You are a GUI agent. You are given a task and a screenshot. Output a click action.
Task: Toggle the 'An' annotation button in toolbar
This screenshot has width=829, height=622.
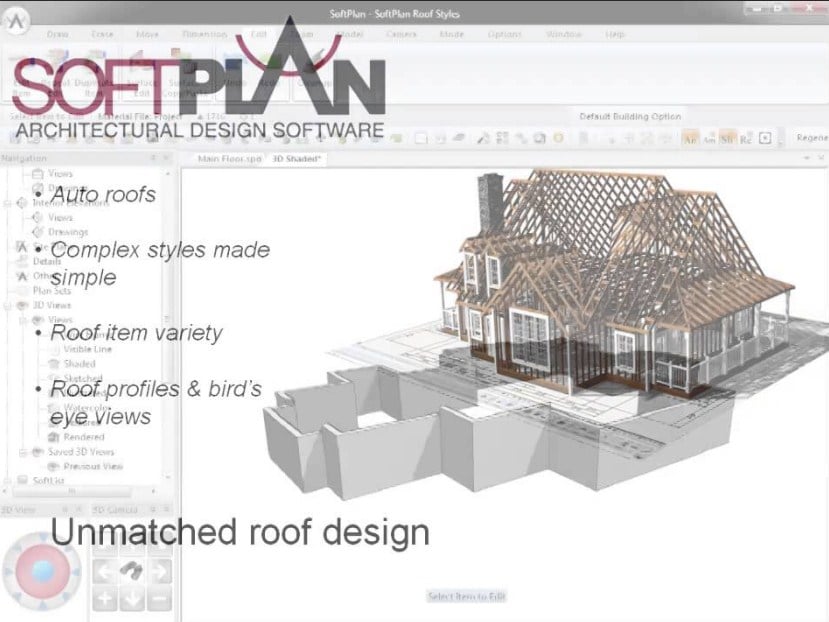pos(690,139)
